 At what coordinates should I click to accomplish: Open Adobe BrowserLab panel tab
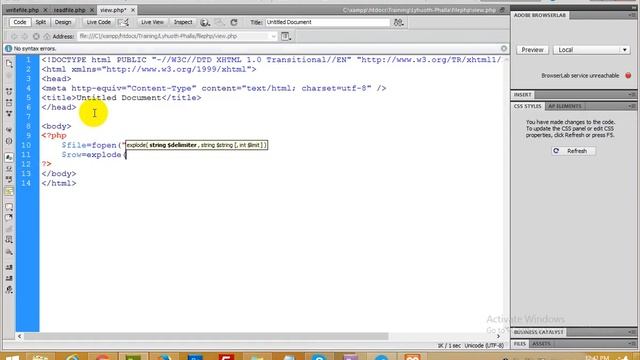coord(540,15)
